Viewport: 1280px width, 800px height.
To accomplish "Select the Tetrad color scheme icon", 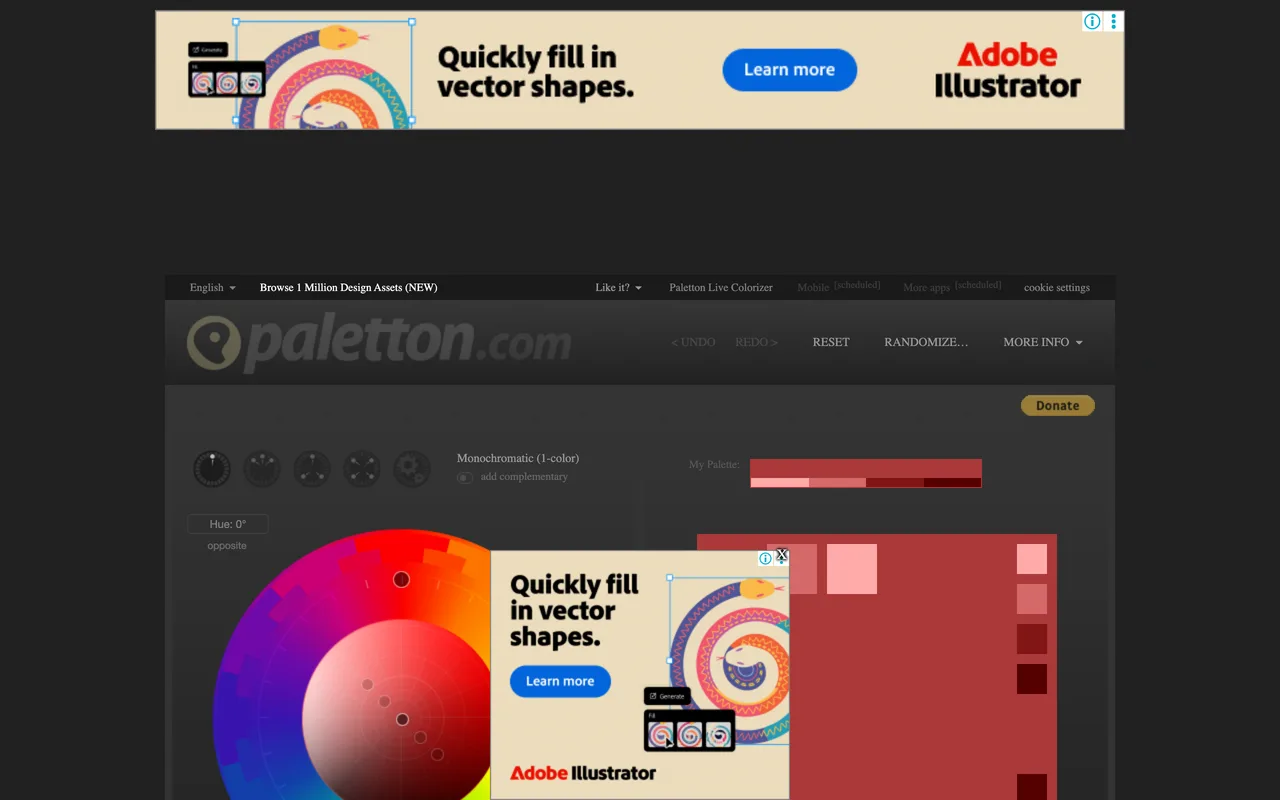I will pos(362,469).
